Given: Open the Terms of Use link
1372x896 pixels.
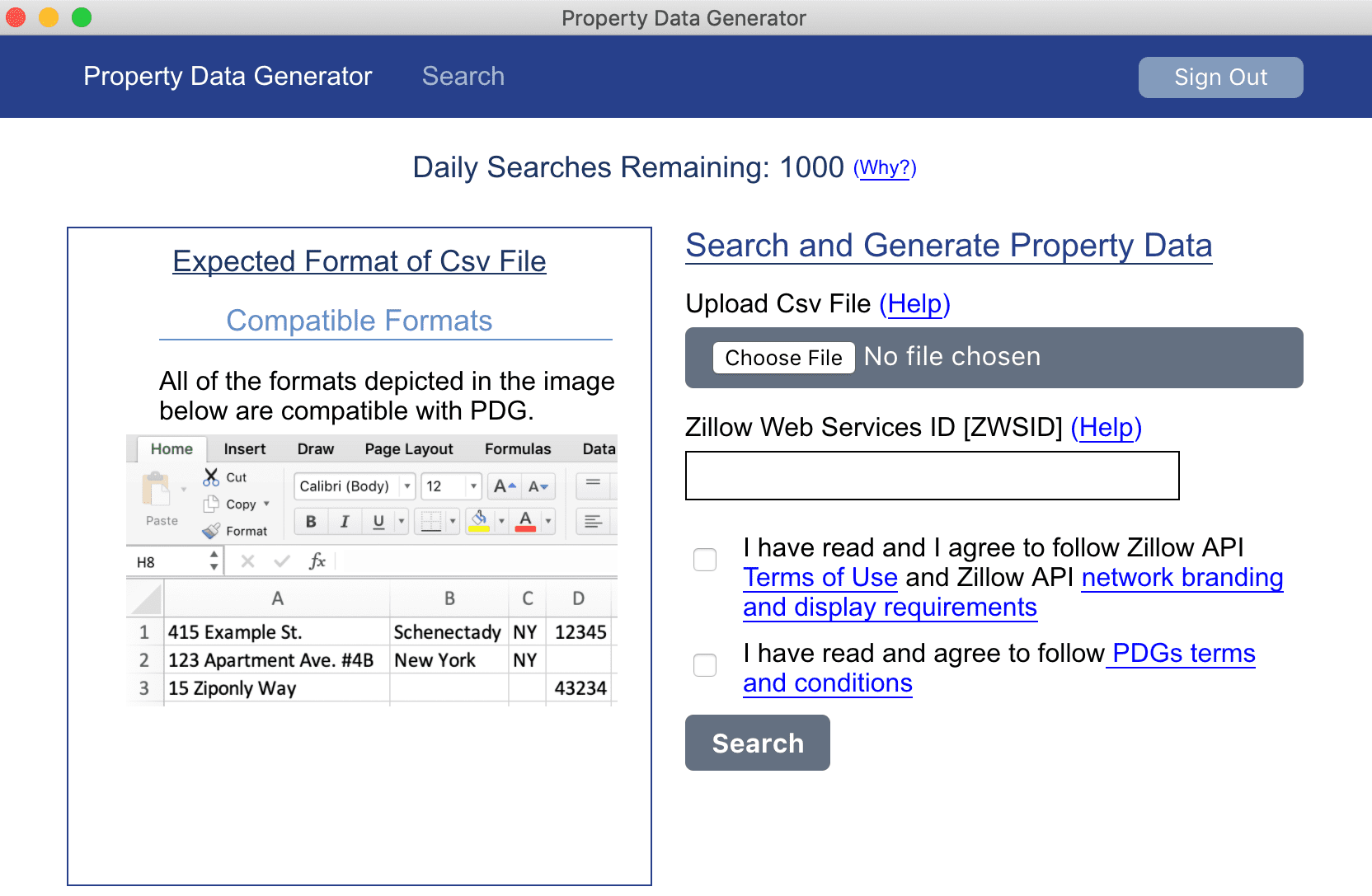Looking at the screenshot, I should (820, 578).
